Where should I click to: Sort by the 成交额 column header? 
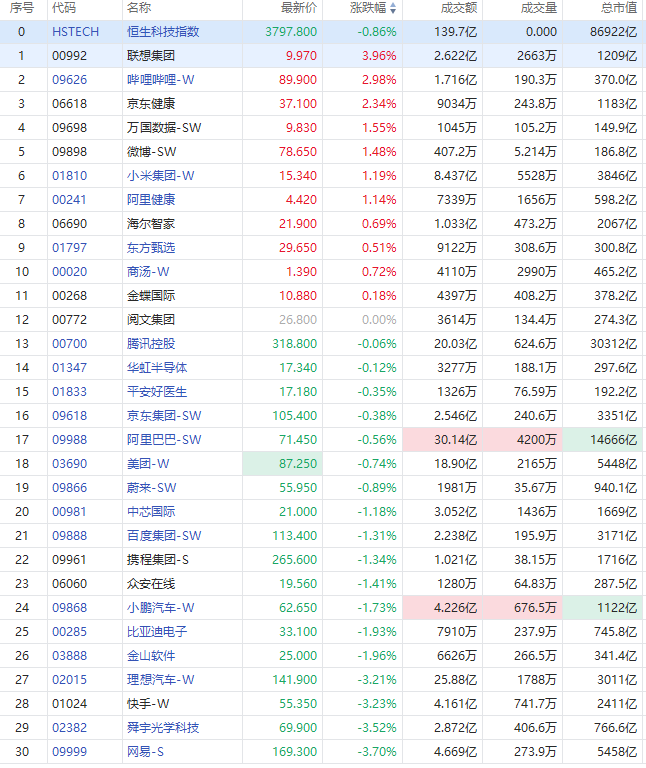[x=459, y=8]
